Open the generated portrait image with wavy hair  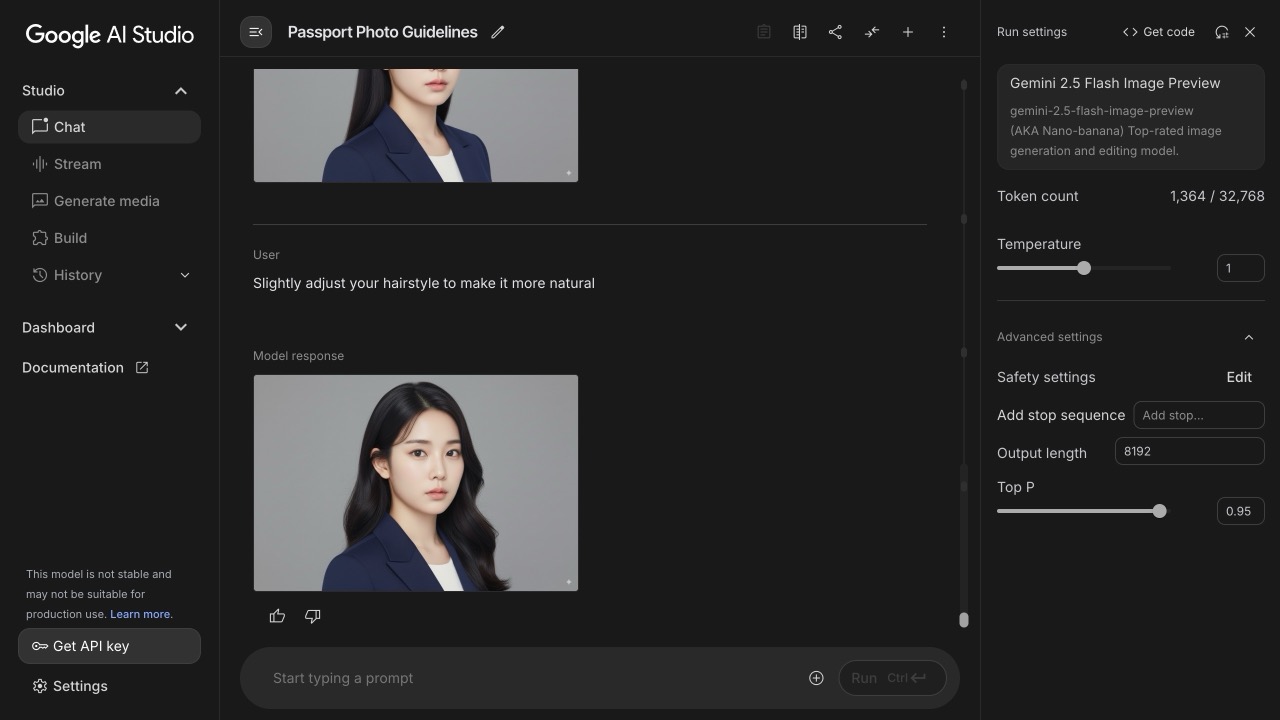coord(416,483)
